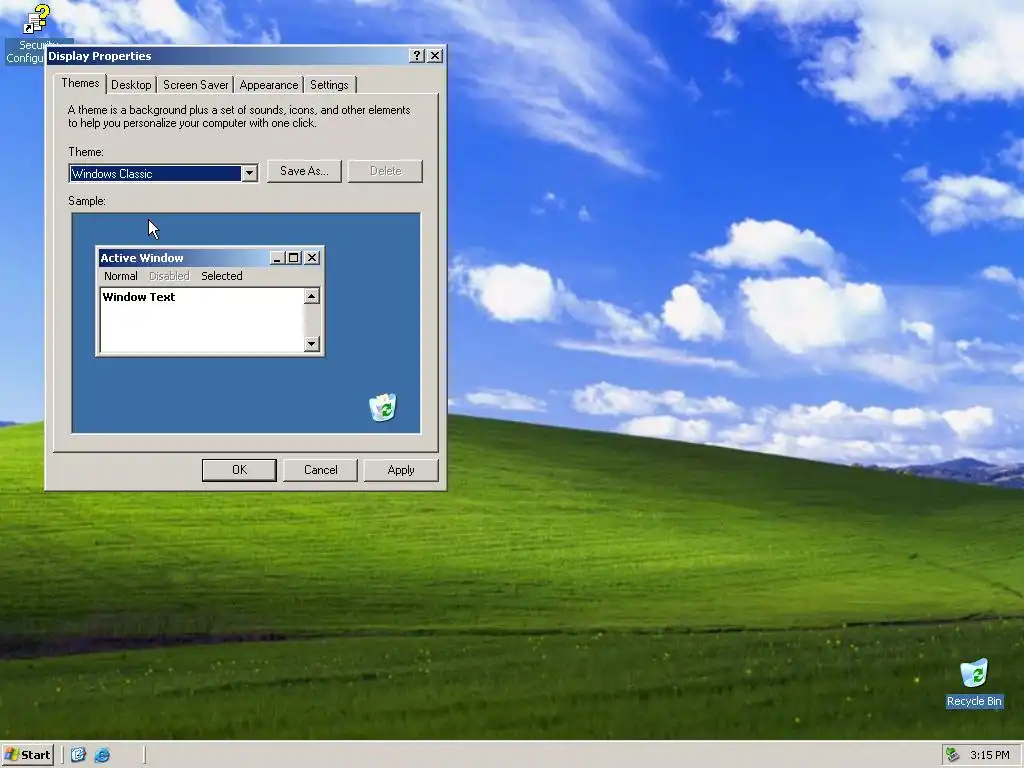Open the Settings tab
The height and width of the screenshot is (768, 1024).
[x=329, y=85]
